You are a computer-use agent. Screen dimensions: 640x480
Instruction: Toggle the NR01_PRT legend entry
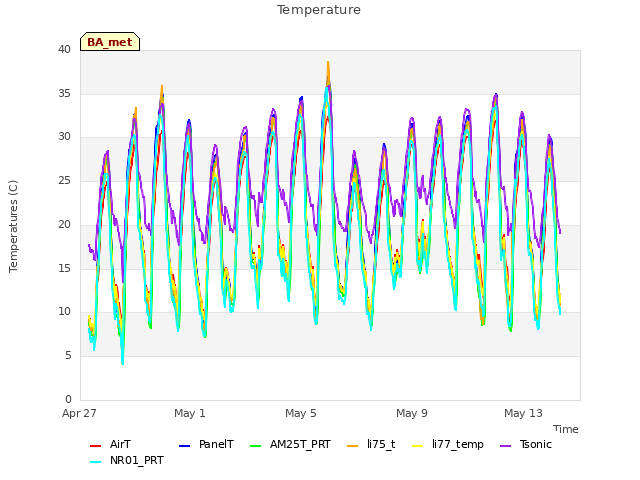127,460
